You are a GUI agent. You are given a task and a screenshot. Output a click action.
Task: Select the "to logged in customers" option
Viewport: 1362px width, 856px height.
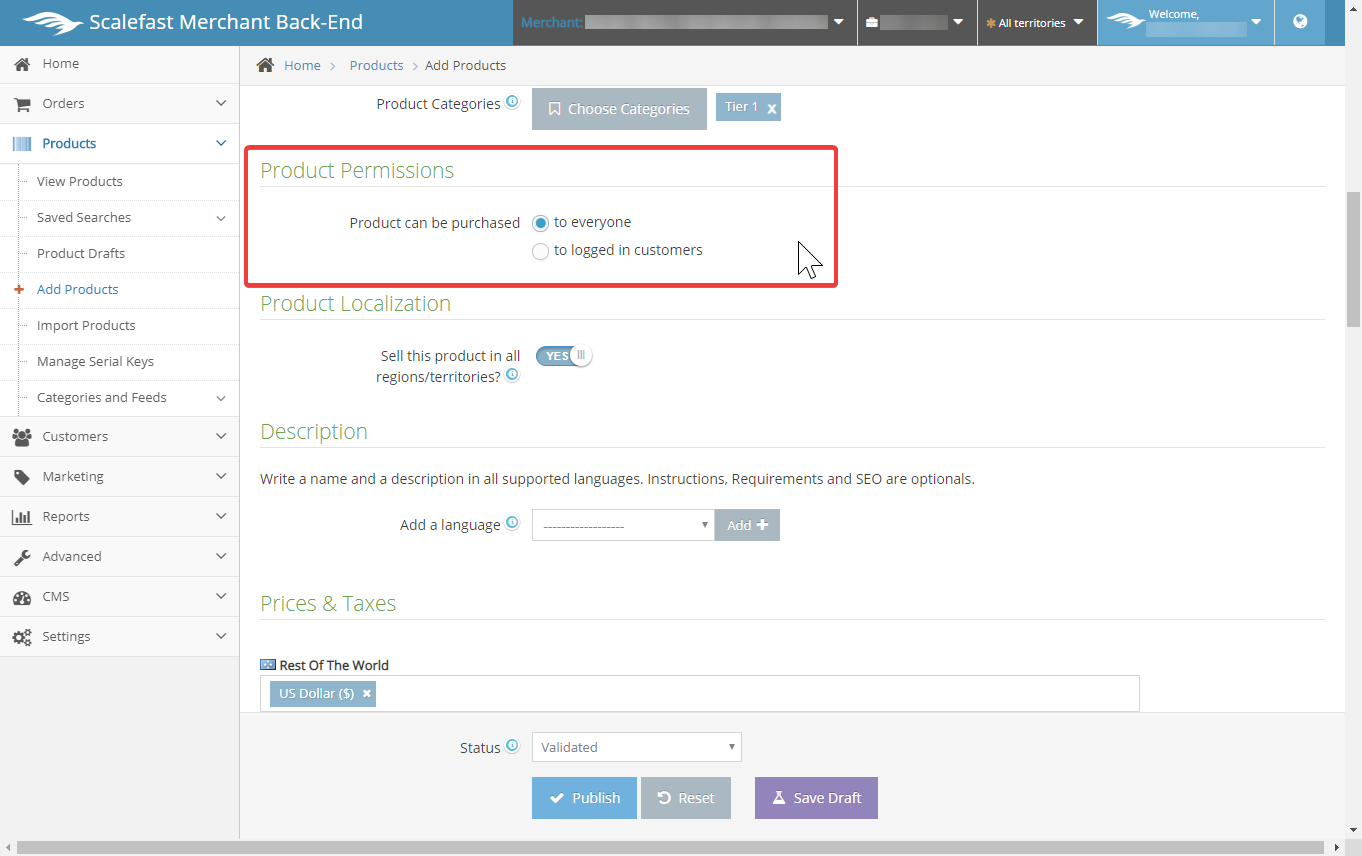541,251
